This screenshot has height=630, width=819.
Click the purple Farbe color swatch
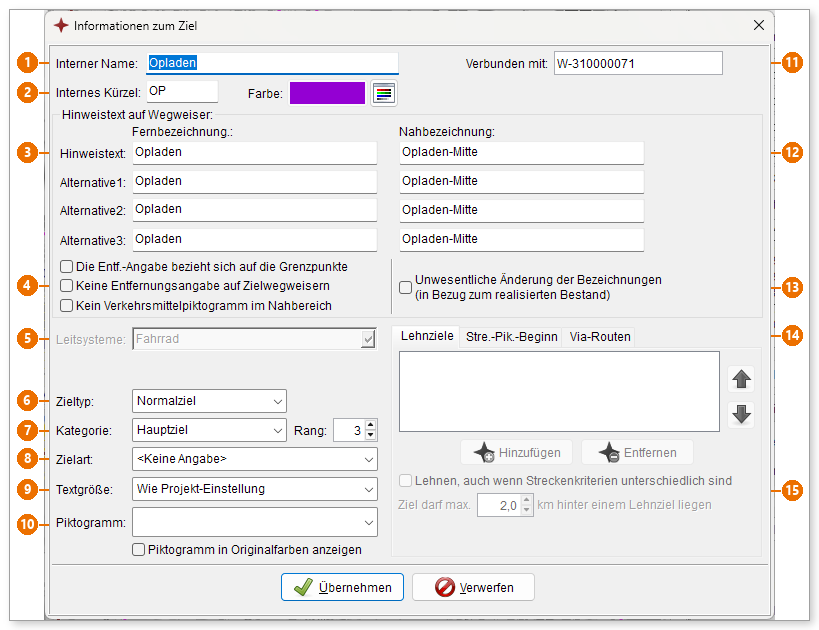click(327, 94)
